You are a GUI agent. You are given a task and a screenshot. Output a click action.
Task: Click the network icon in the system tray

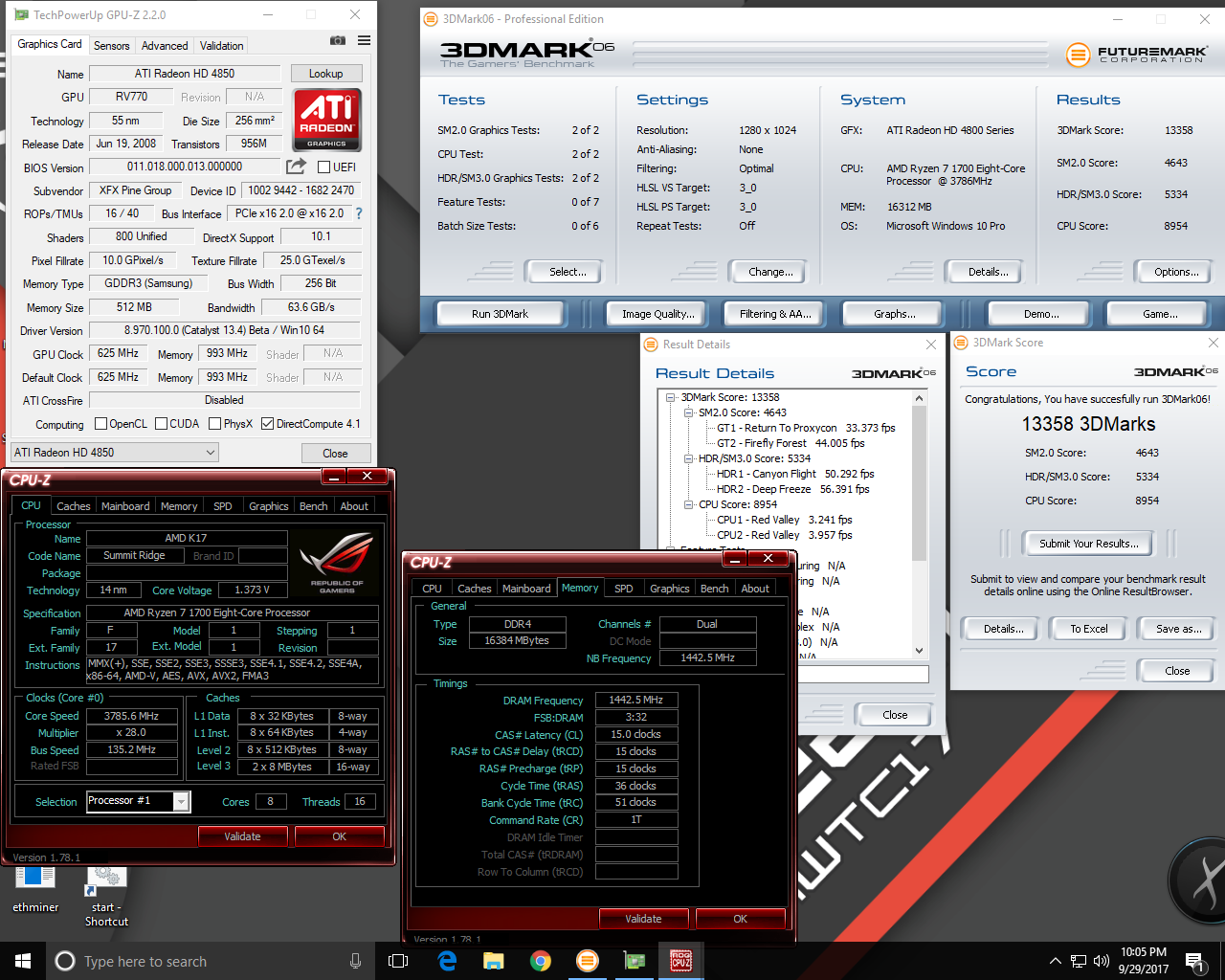(x=1079, y=961)
